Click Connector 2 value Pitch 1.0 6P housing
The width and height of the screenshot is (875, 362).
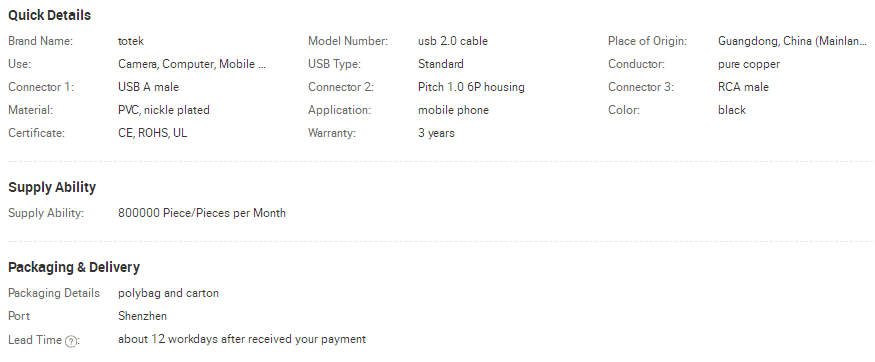pos(471,87)
